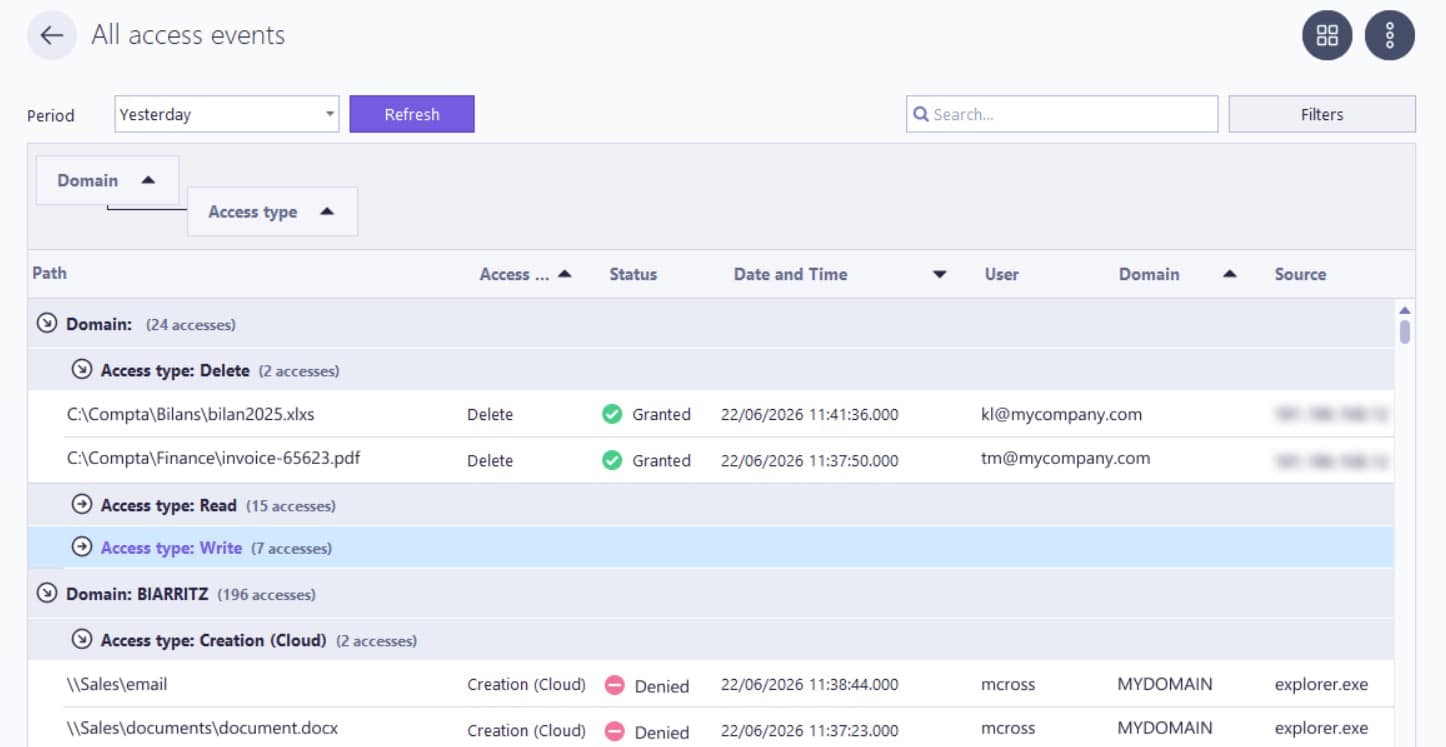The width and height of the screenshot is (1446, 747).
Task: Go back with the arrow button
Action: click(52, 36)
